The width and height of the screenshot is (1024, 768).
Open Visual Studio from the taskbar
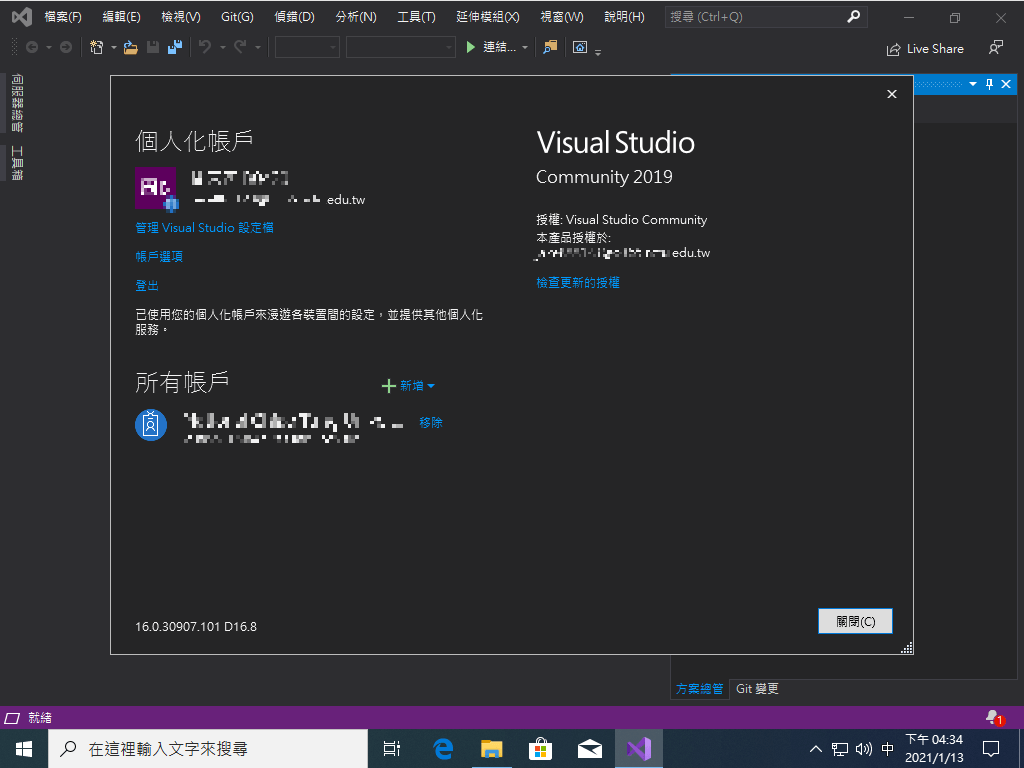[638, 748]
